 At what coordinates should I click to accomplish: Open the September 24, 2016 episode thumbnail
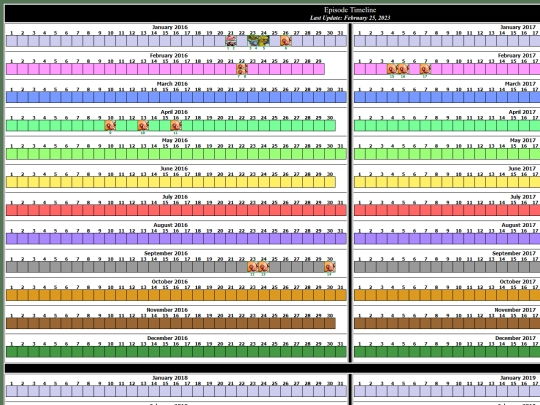point(264,267)
